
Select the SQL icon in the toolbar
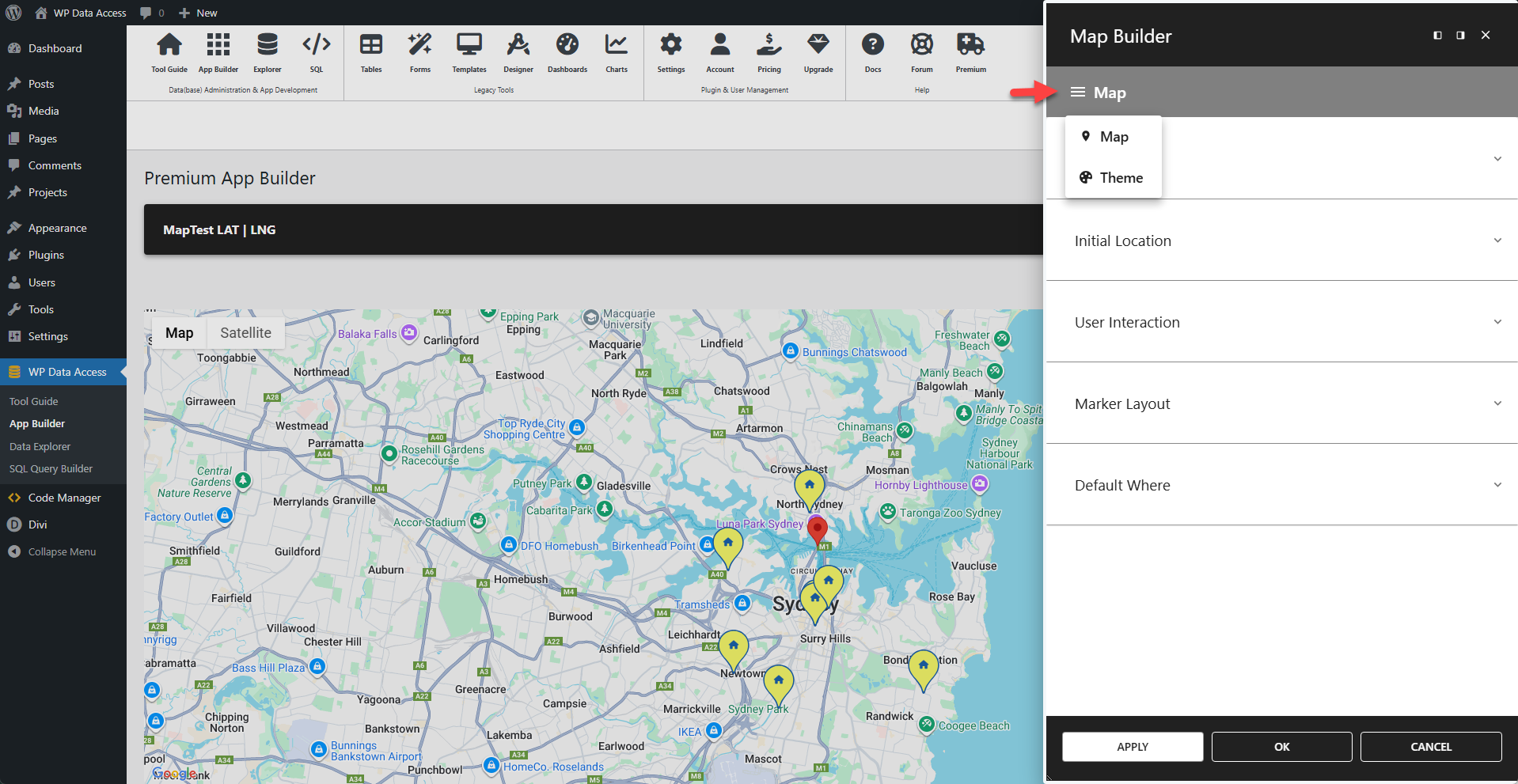pyautogui.click(x=316, y=53)
